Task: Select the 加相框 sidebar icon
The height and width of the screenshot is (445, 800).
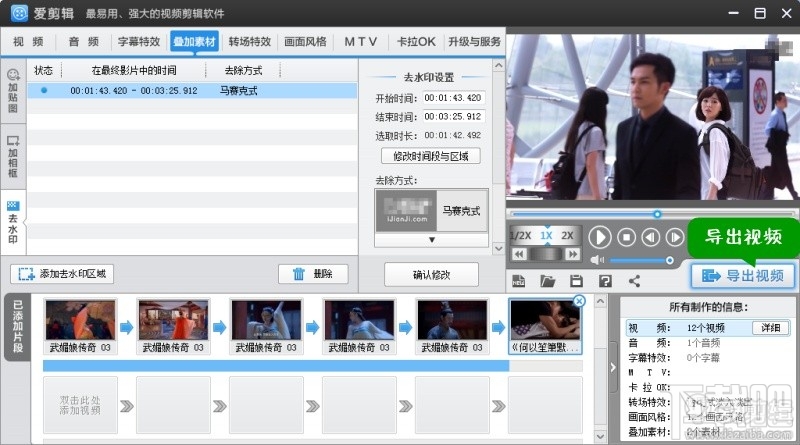Action: (13, 157)
